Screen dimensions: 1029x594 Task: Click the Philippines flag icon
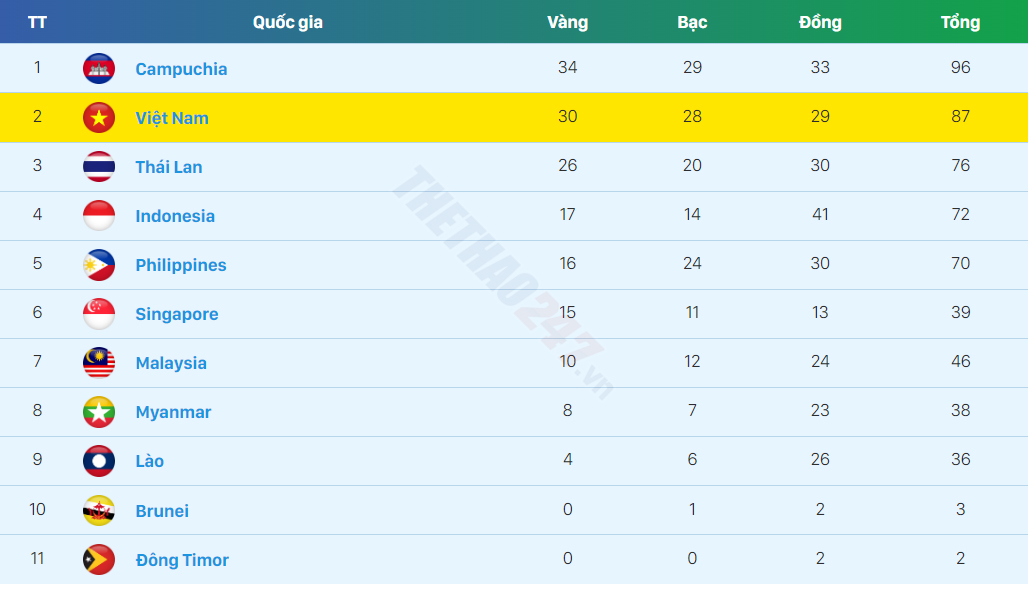(x=99, y=265)
